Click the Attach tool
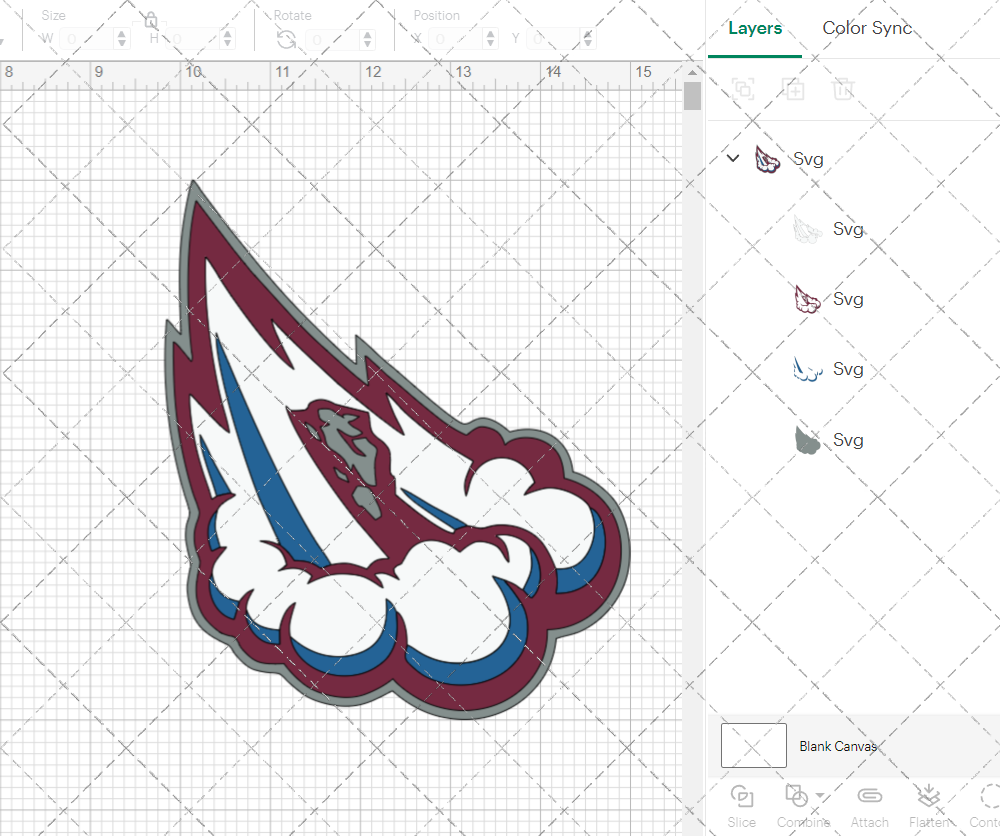1000x836 pixels. (x=869, y=806)
